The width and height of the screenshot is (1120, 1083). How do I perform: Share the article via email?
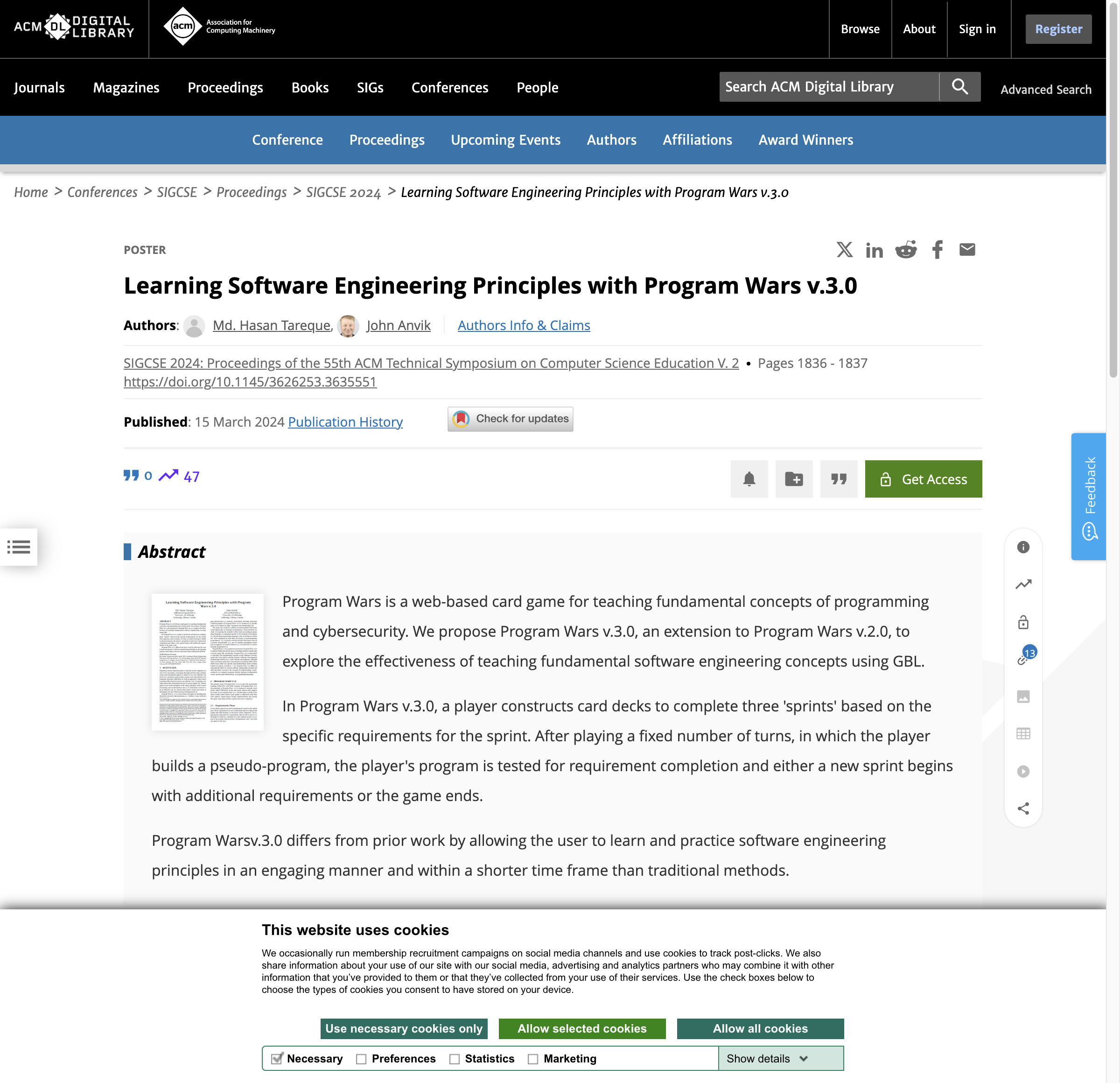pos(967,249)
